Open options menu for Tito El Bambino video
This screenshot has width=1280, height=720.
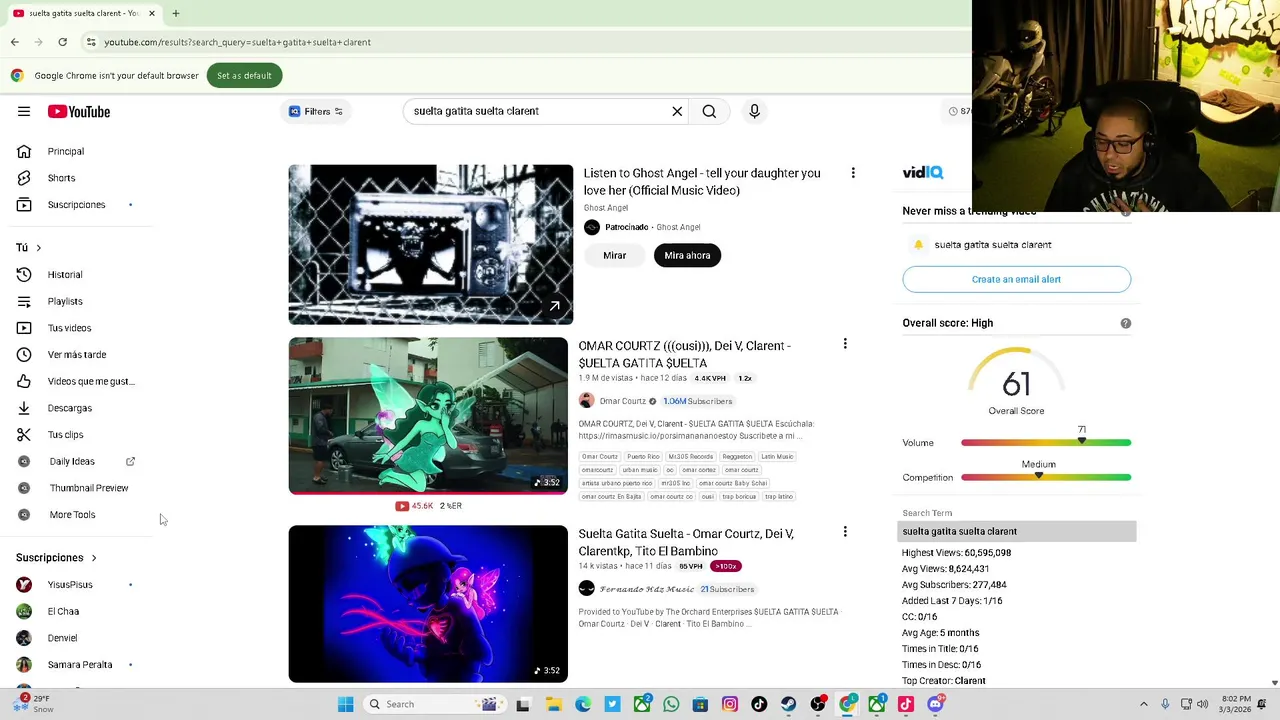click(x=845, y=532)
